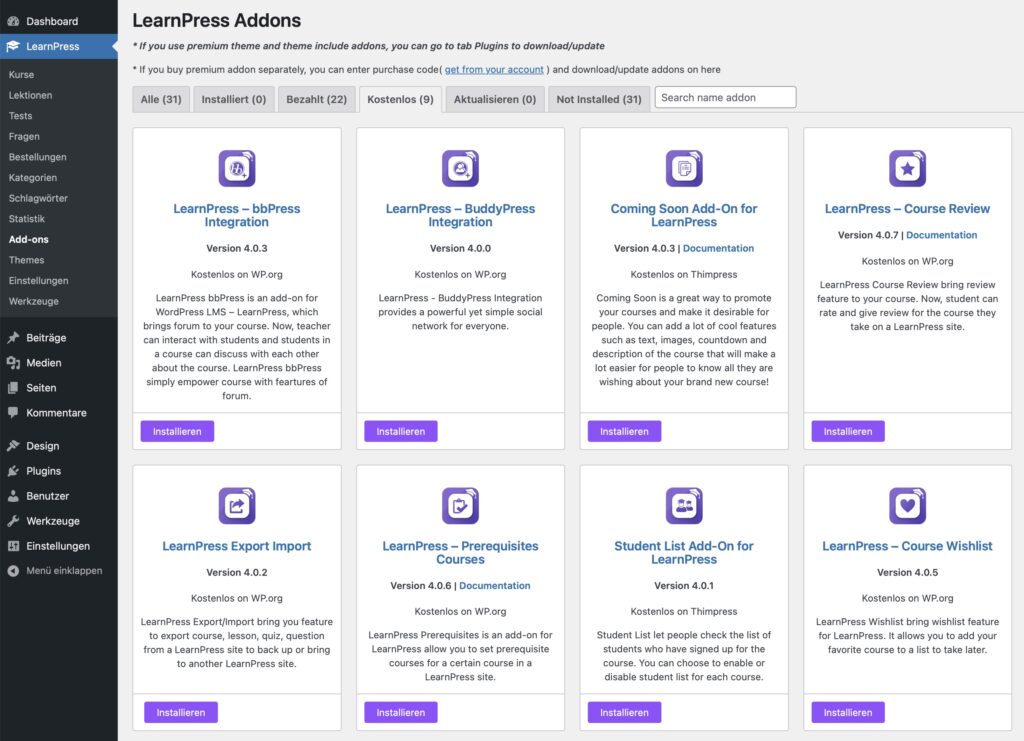
Task: Click the Kommentare speech bubble icon
Action: (x=13, y=413)
